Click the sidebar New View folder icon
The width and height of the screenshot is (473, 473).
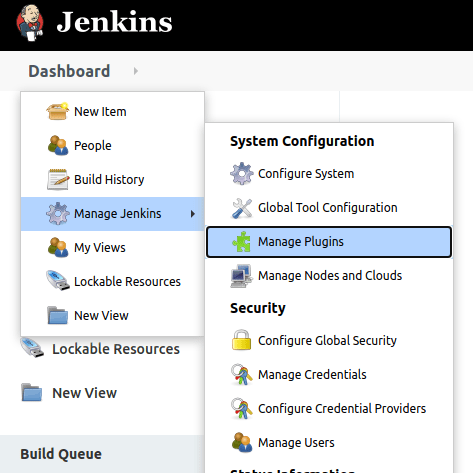32,392
